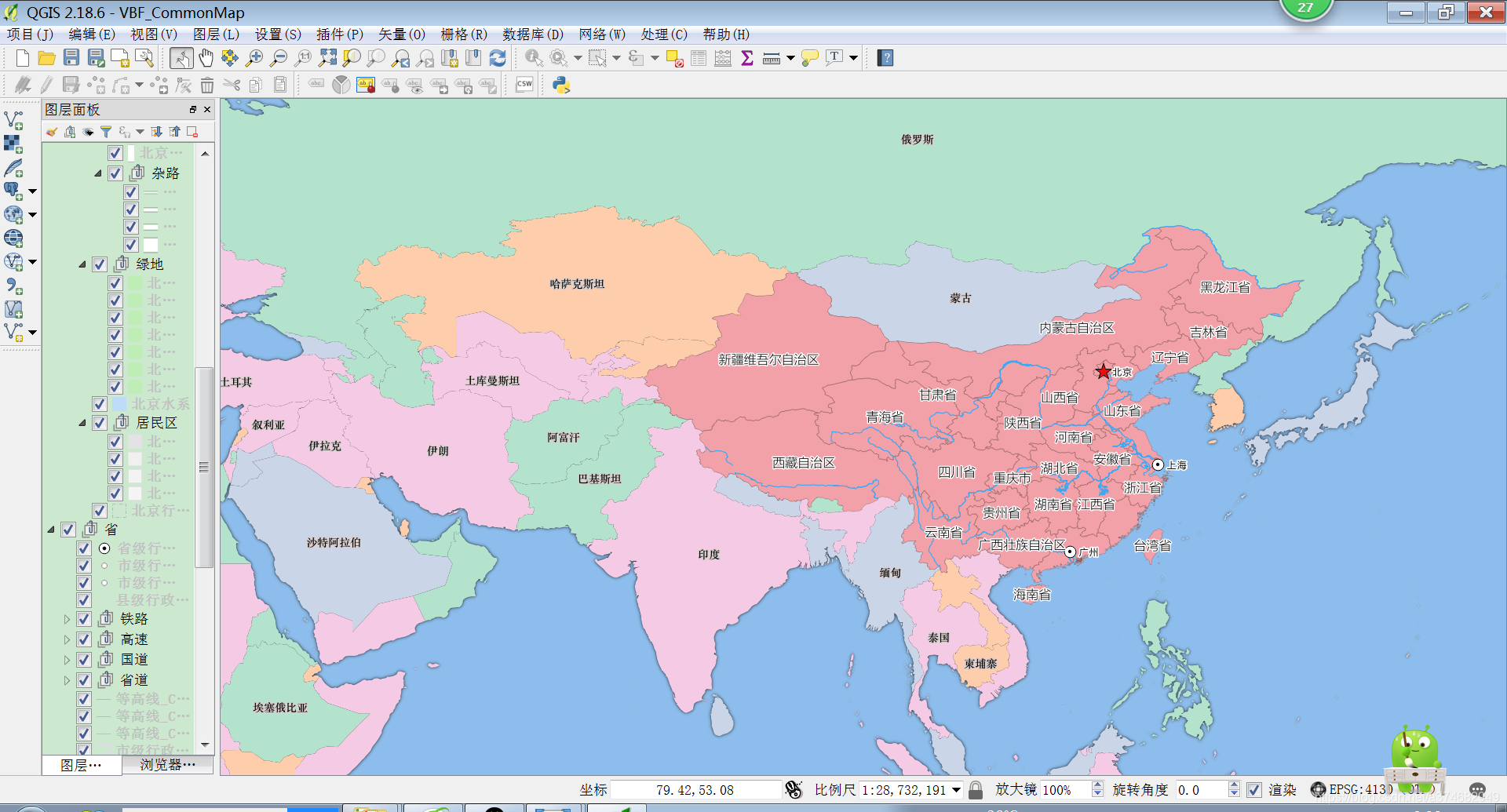Image resolution: width=1507 pixels, height=812 pixels.
Task: Activate the Zoom In magnifier
Action: click(x=254, y=58)
